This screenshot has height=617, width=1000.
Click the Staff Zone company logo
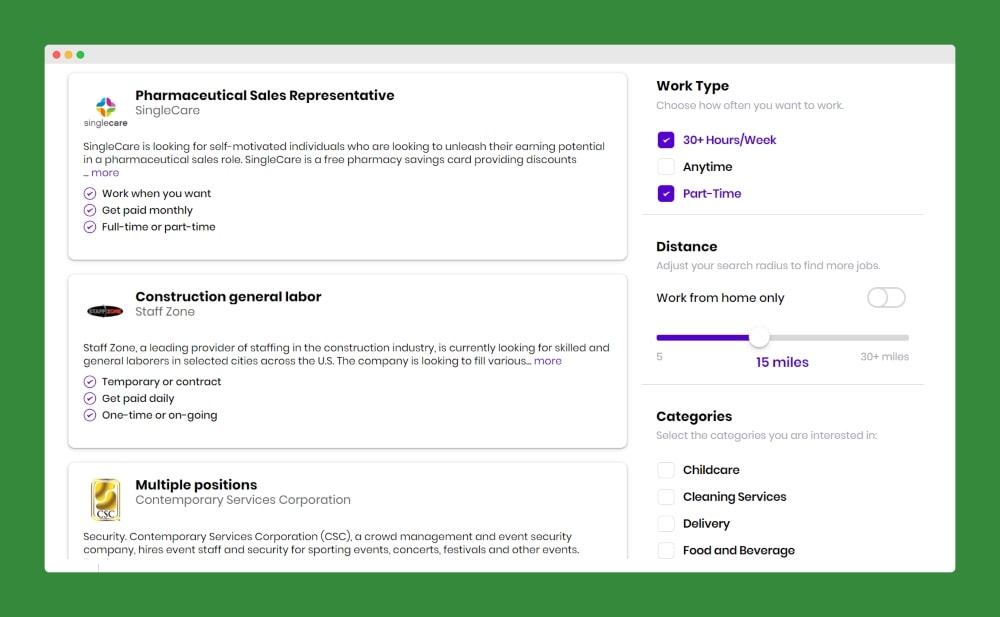(105, 311)
